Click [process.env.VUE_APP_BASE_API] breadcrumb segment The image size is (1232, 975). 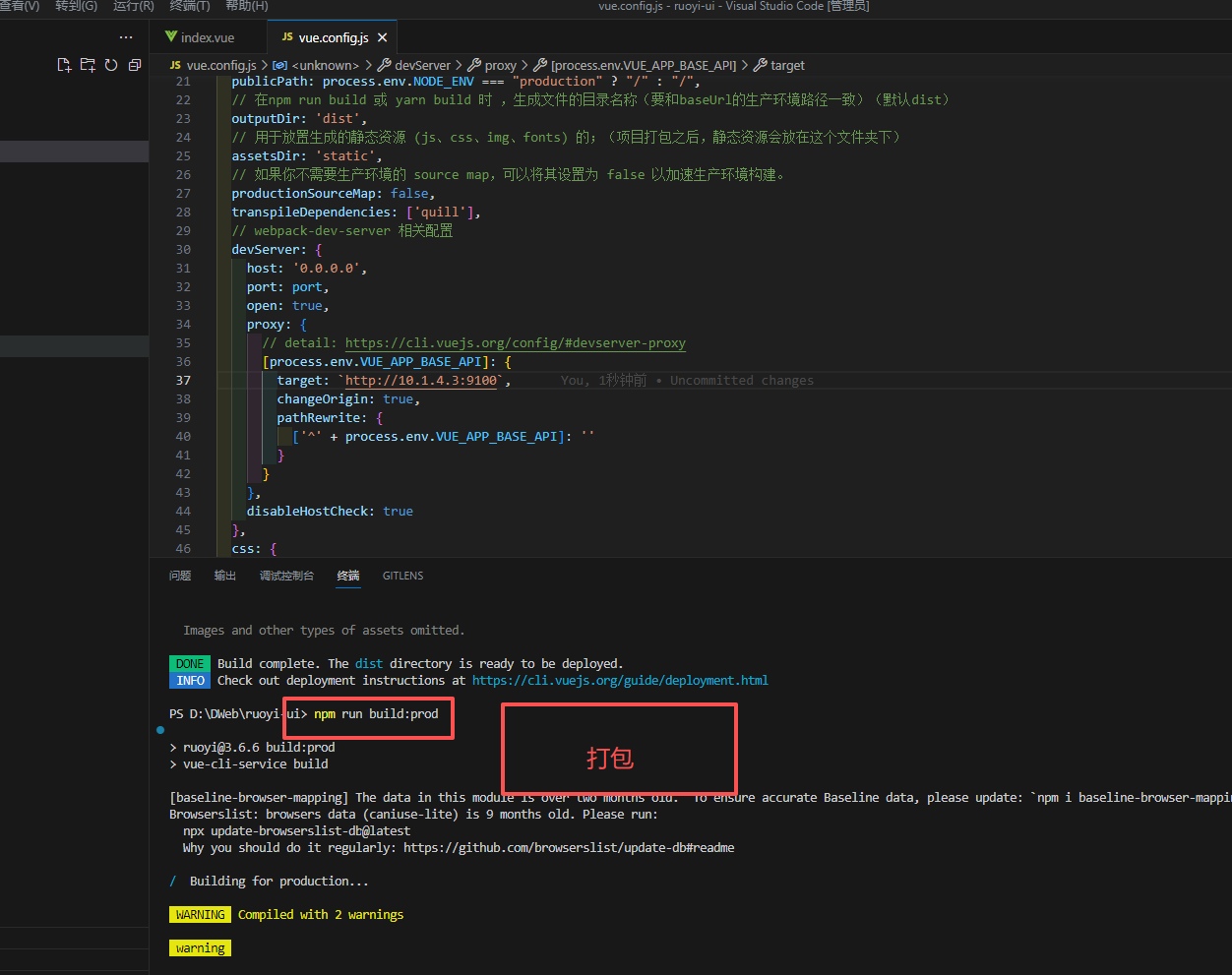point(644,65)
